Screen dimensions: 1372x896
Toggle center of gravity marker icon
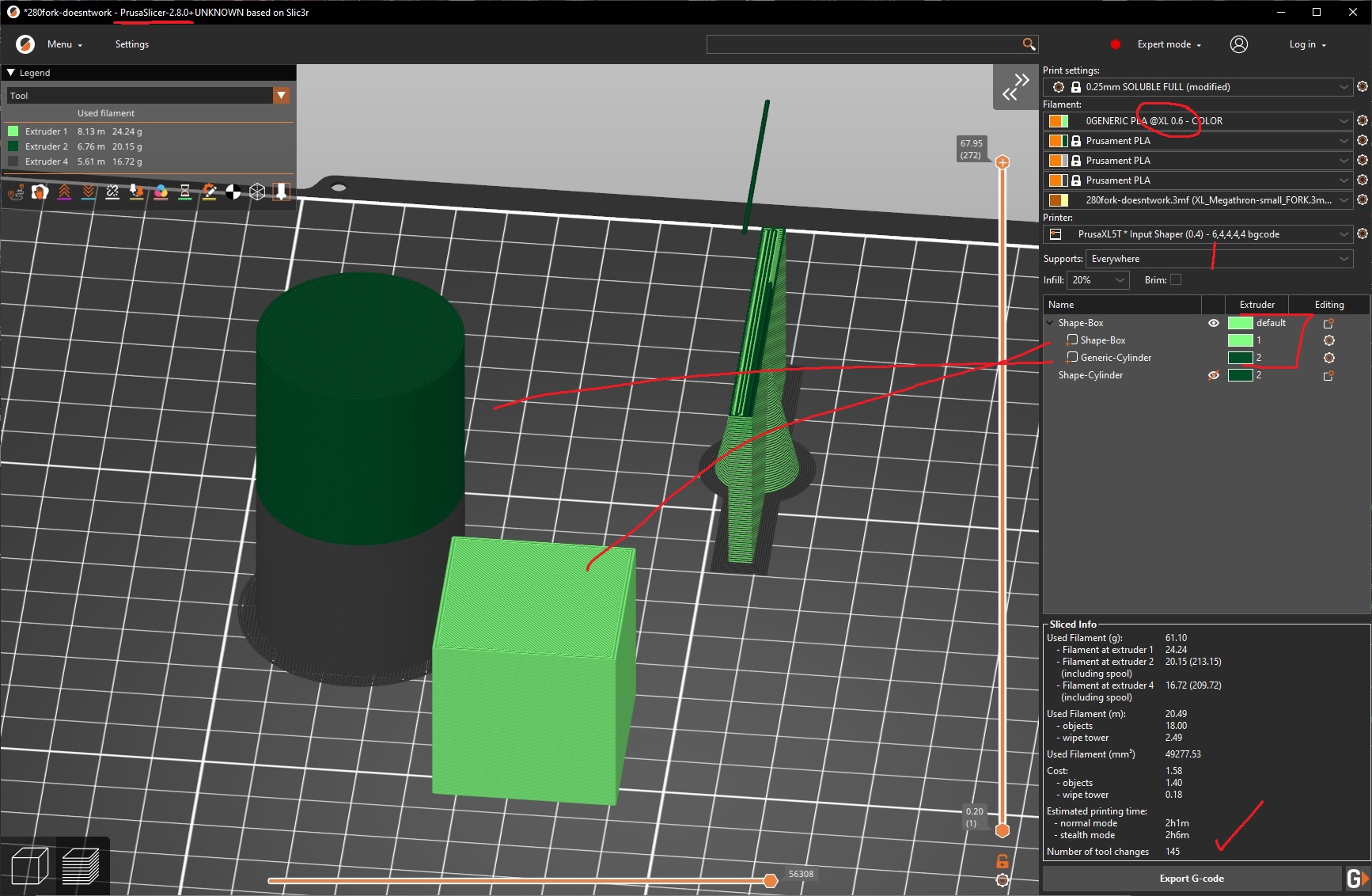click(233, 192)
